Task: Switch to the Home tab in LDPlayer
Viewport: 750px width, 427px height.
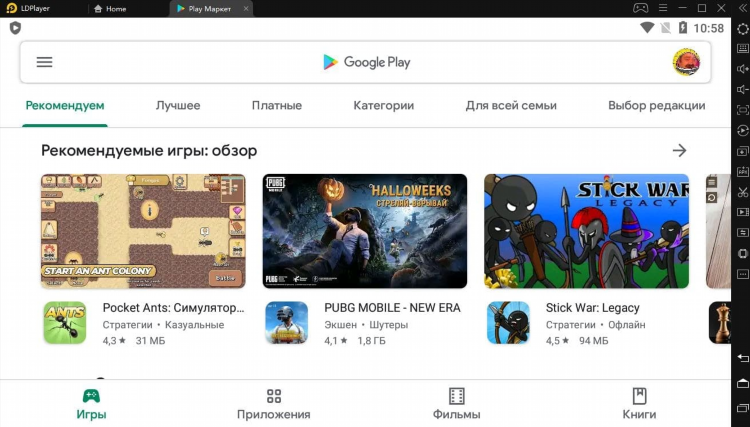Action: pos(110,9)
